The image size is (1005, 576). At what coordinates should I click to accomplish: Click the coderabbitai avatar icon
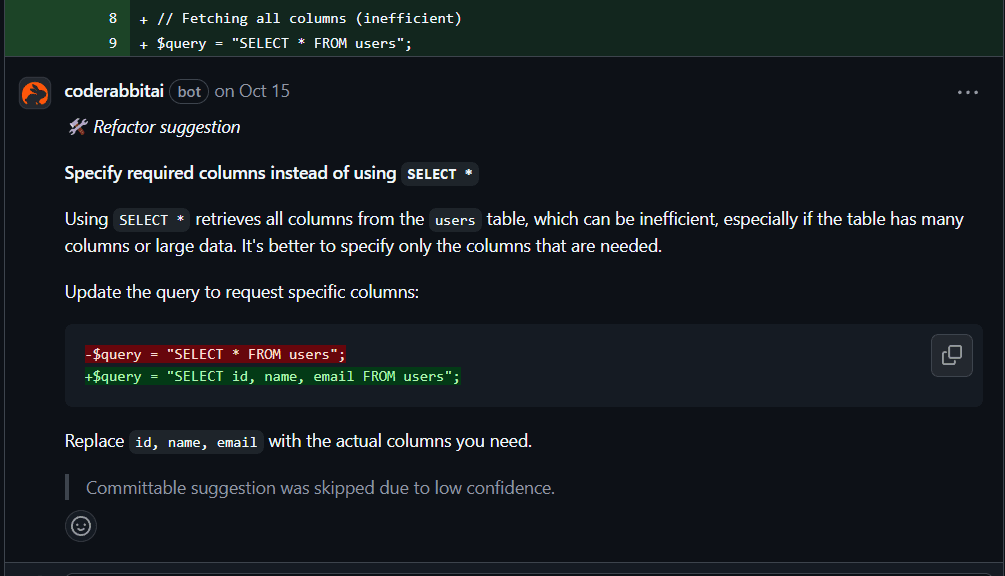(x=35, y=92)
